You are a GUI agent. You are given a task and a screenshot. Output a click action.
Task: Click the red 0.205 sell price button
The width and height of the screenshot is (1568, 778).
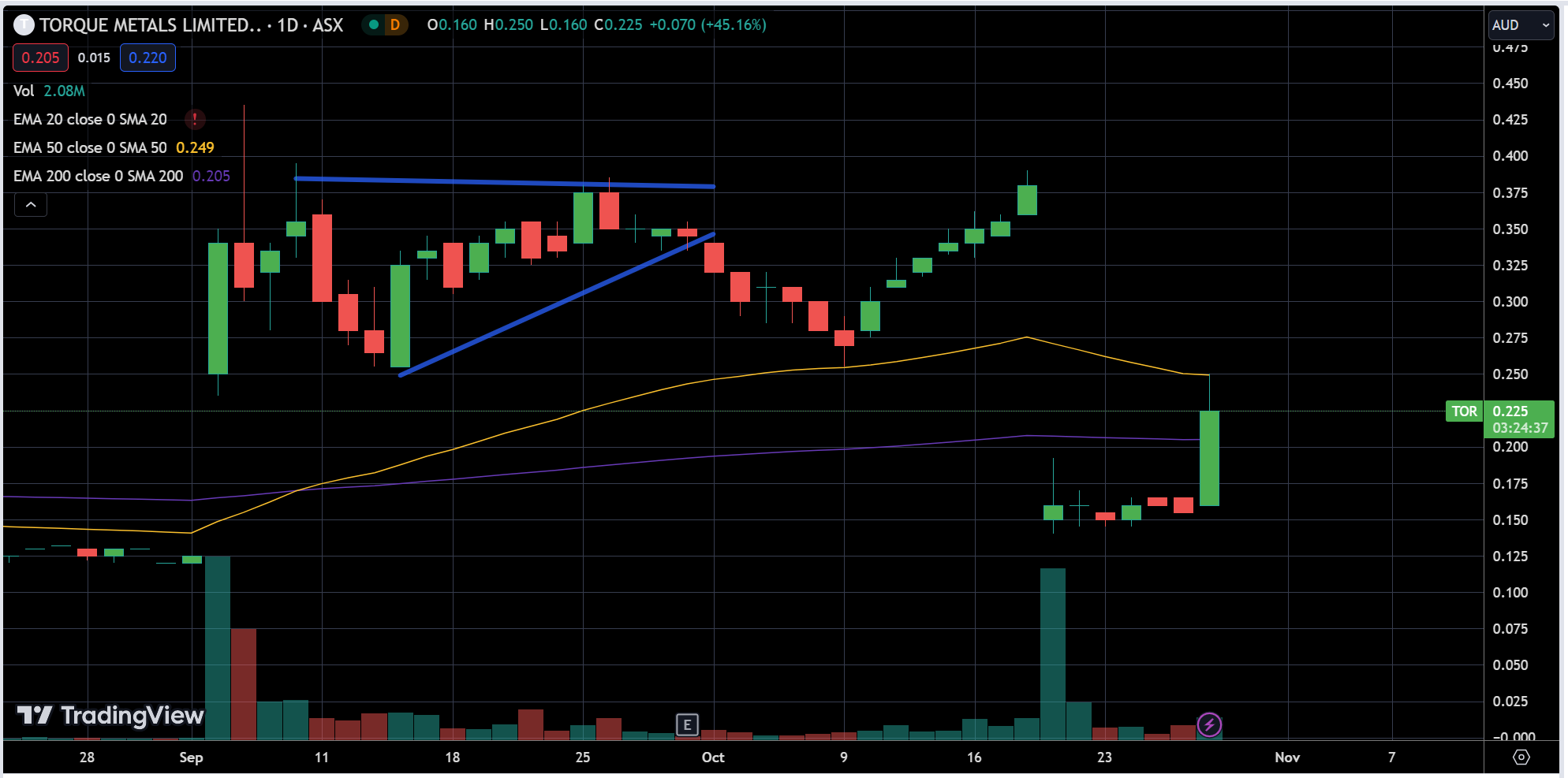coord(40,58)
